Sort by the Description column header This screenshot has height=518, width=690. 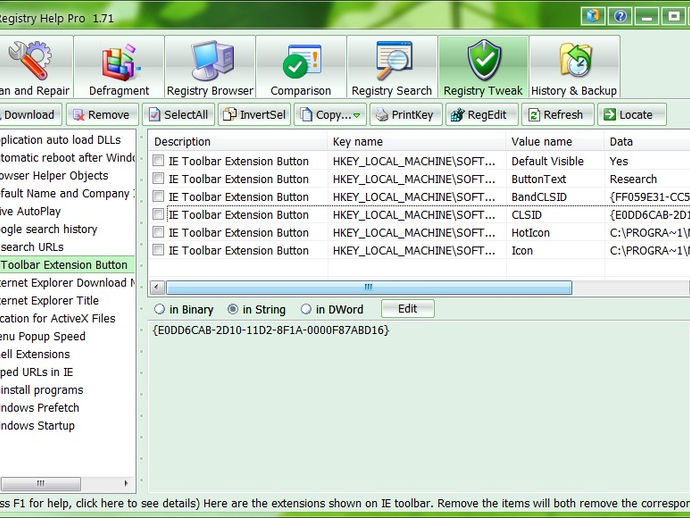(x=238, y=142)
